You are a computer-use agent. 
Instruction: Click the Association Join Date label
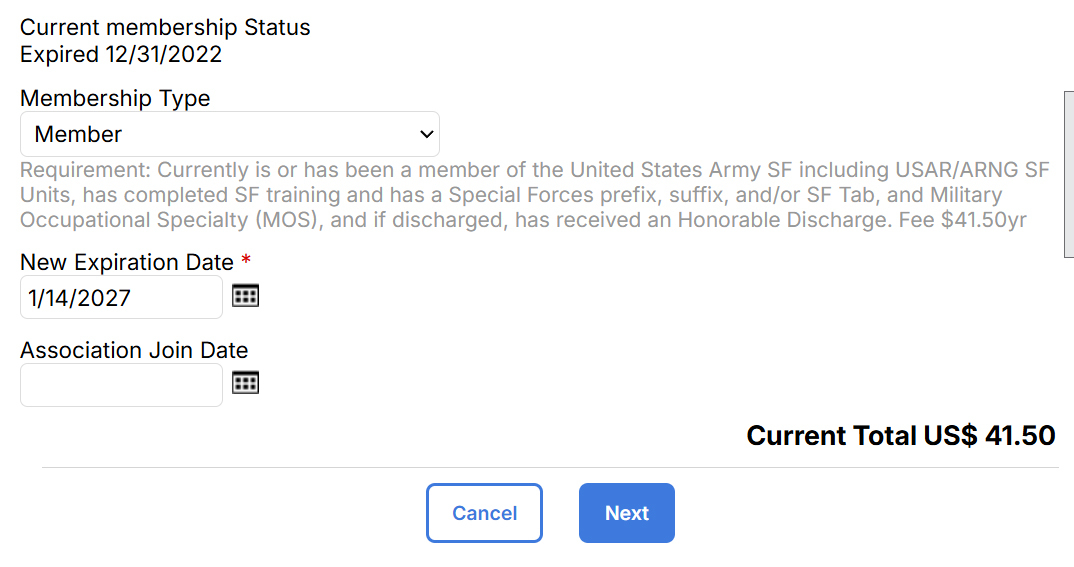134,350
